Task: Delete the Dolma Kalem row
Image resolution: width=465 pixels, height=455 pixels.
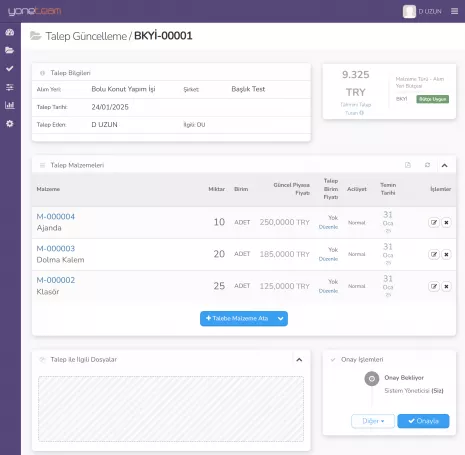Action: (x=446, y=254)
